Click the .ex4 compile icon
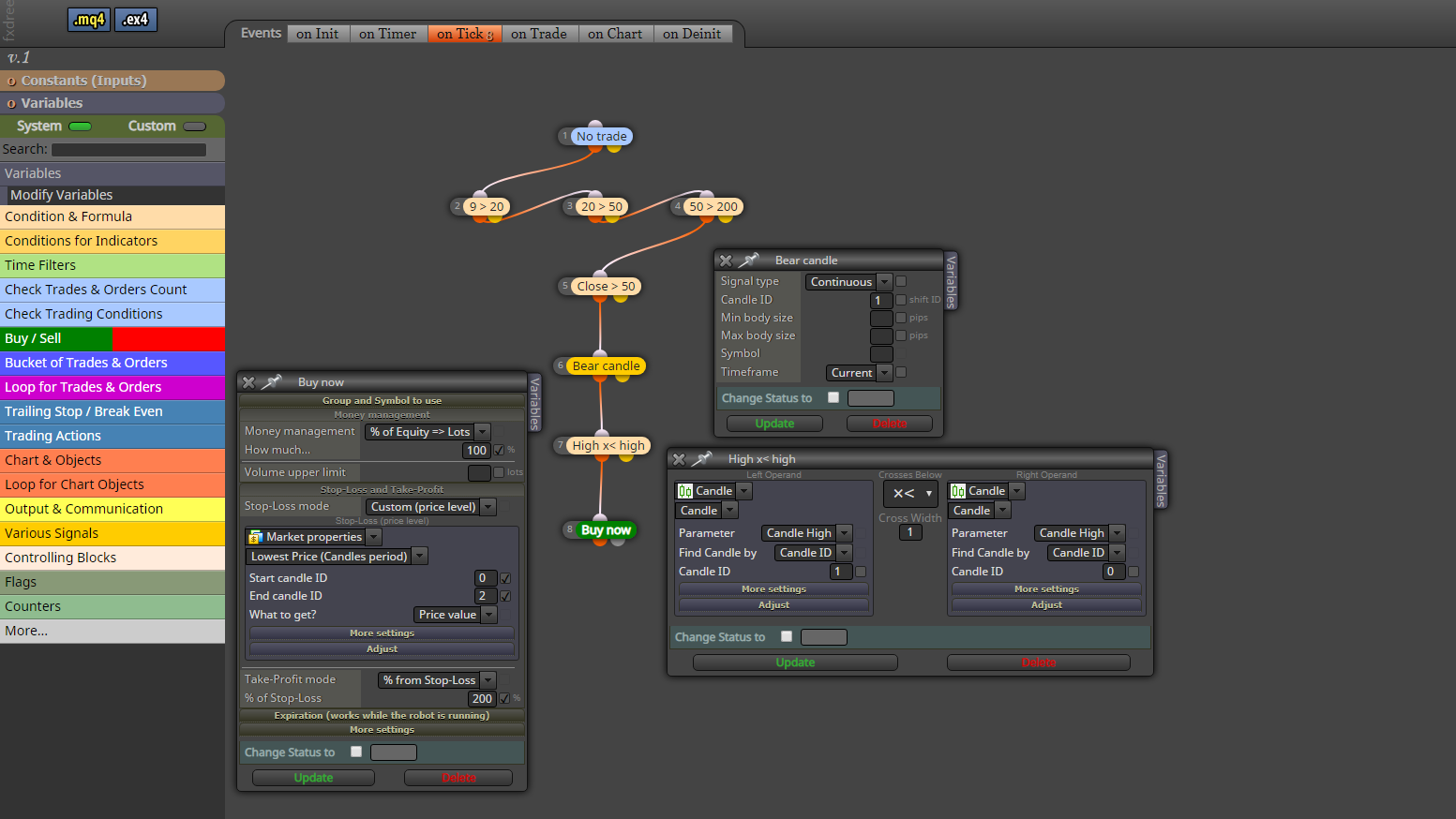This screenshot has width=1456, height=819. pos(136,20)
